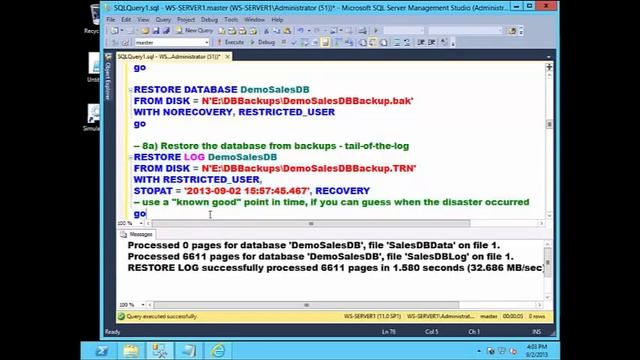Click the Execute button
The height and width of the screenshot is (360, 640).
230,42
